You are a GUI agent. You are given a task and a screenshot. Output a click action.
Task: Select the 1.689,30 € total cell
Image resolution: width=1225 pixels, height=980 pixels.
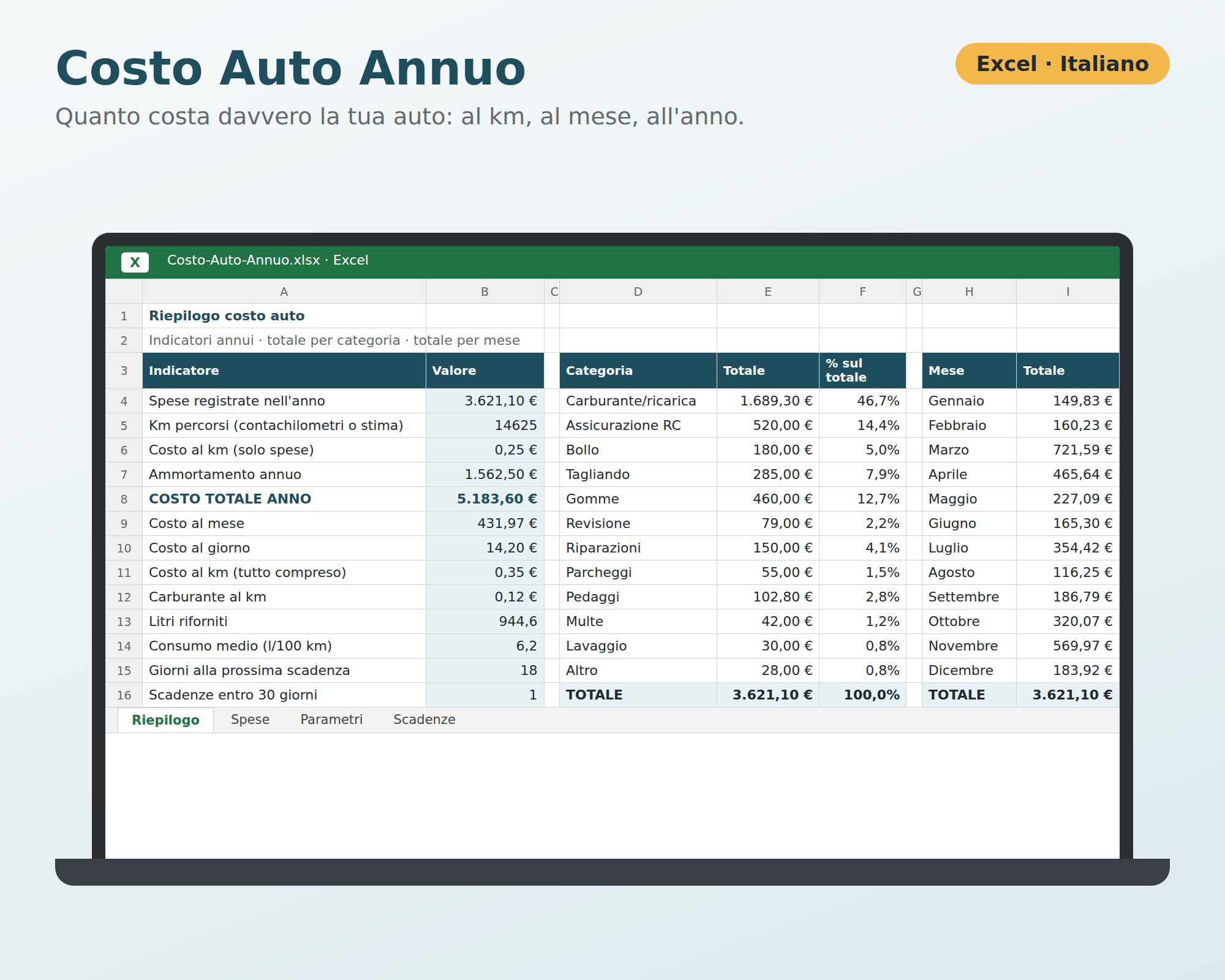(x=768, y=401)
